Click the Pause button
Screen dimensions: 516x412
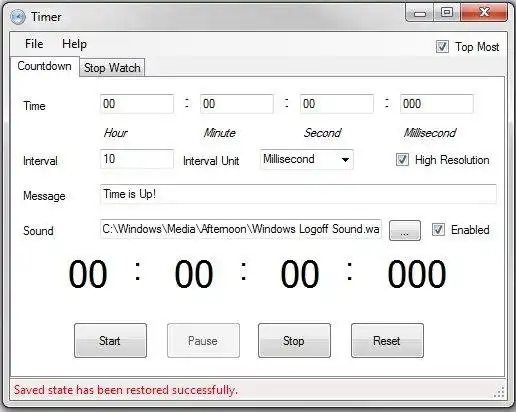pos(203,341)
